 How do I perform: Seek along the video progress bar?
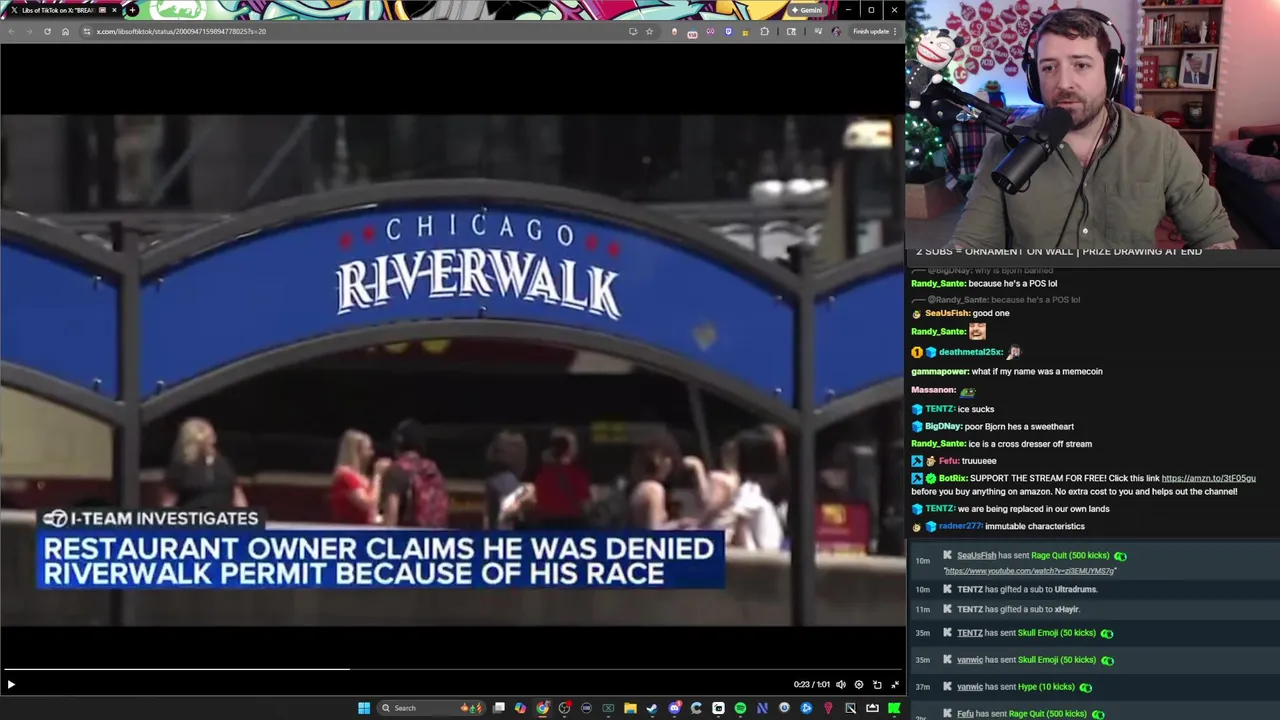[452, 669]
